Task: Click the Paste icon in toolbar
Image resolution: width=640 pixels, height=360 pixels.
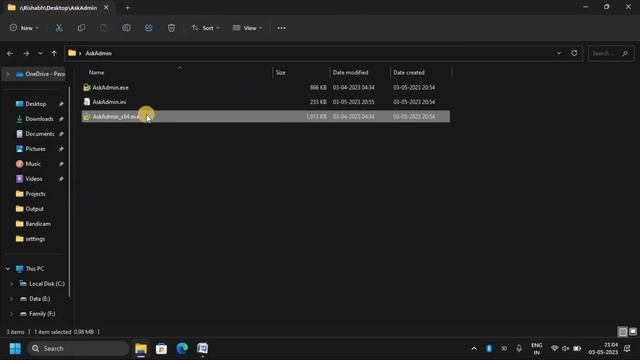Action: point(104,28)
